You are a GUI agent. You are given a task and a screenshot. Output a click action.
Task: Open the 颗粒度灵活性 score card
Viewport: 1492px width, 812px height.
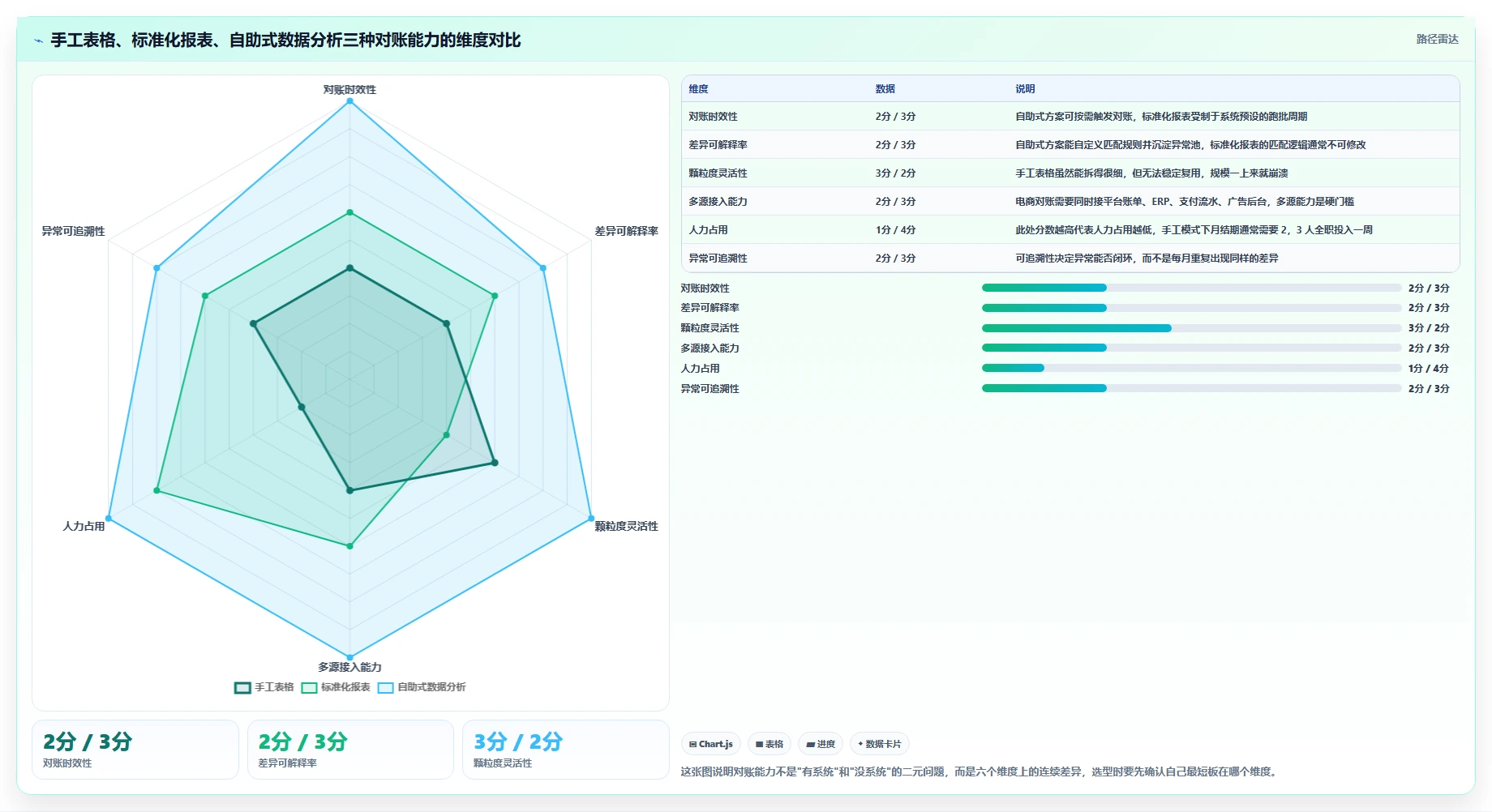(565, 750)
